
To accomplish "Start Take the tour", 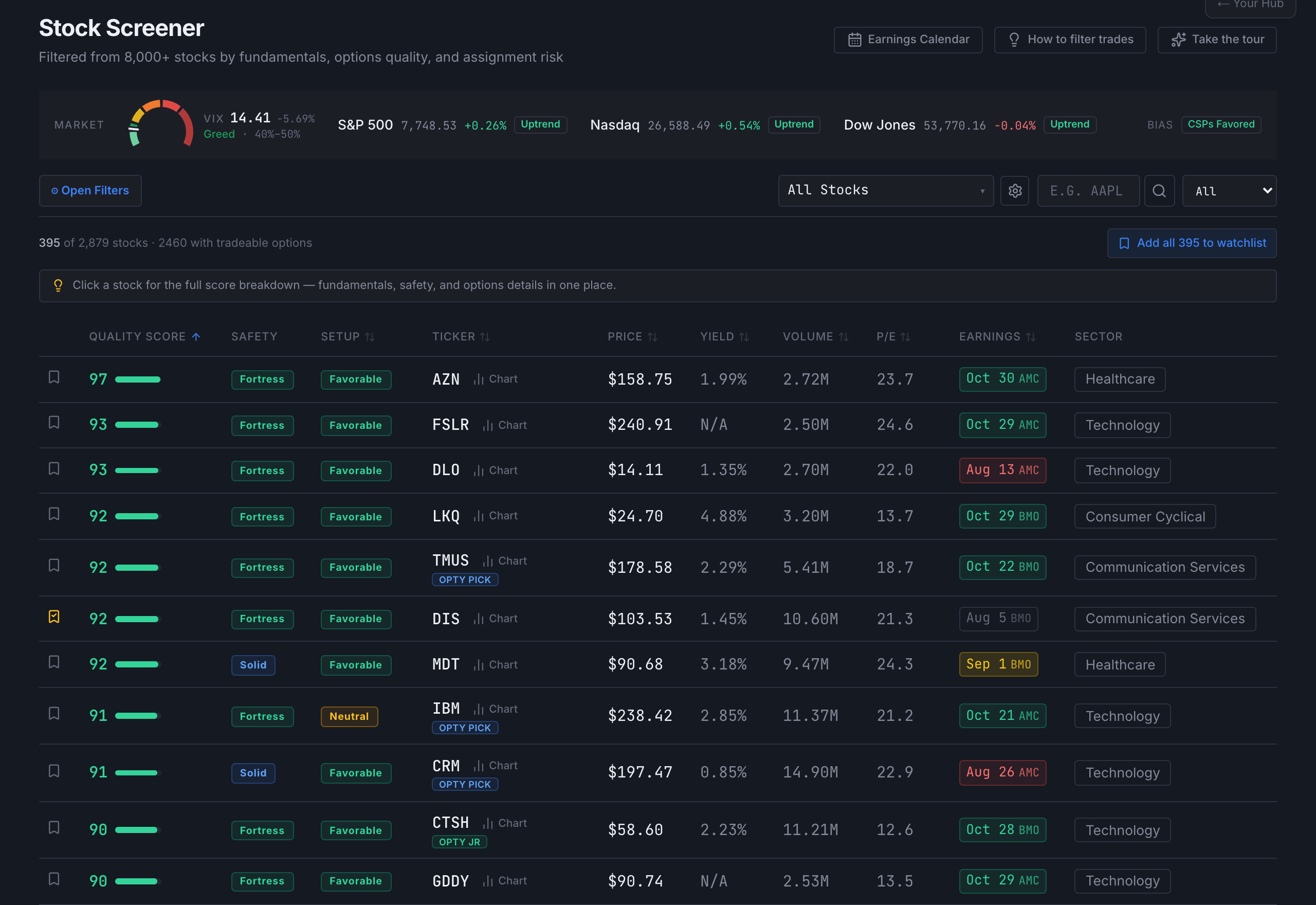I will tap(1217, 40).
